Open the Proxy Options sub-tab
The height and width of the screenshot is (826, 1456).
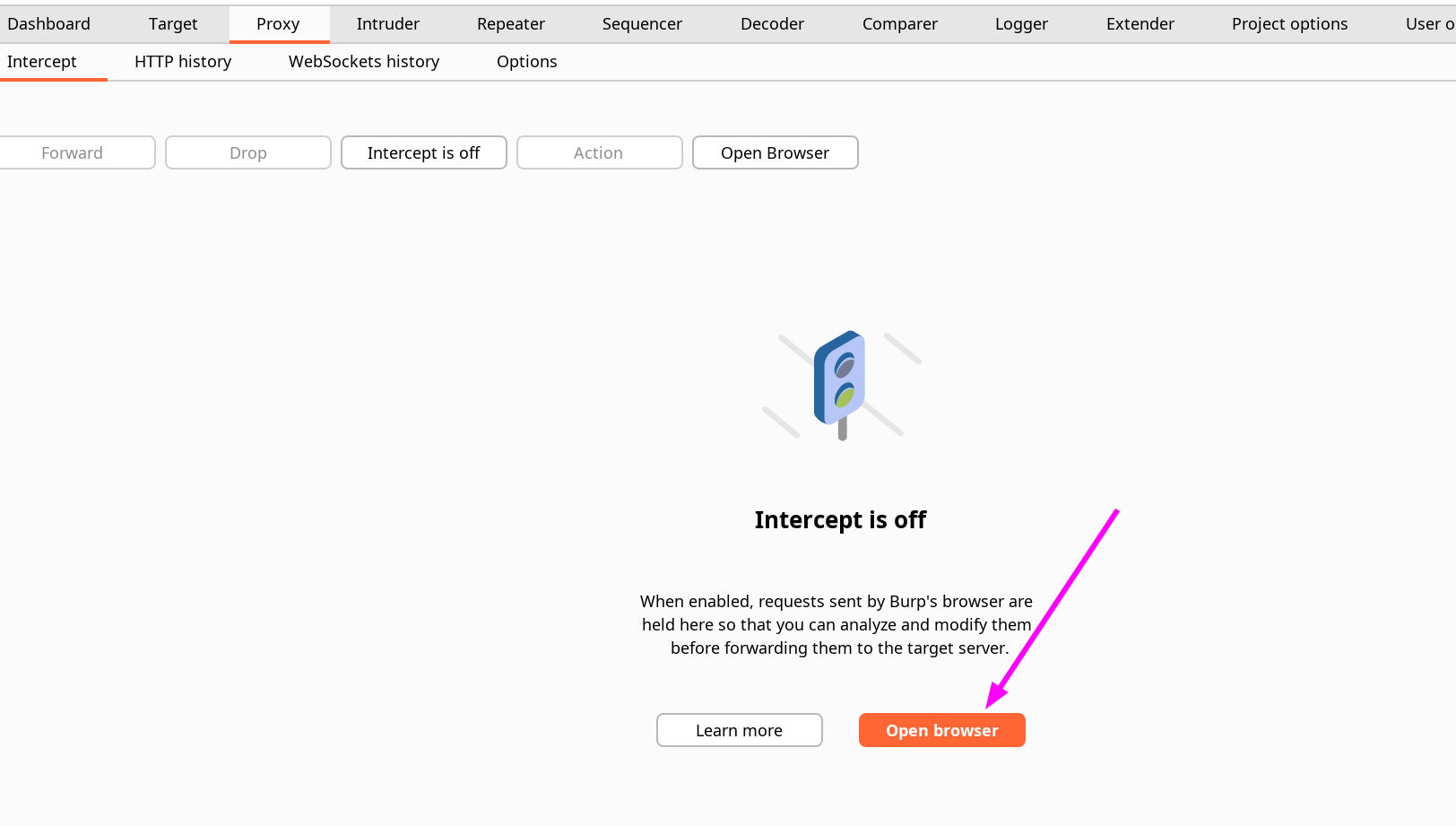(527, 62)
